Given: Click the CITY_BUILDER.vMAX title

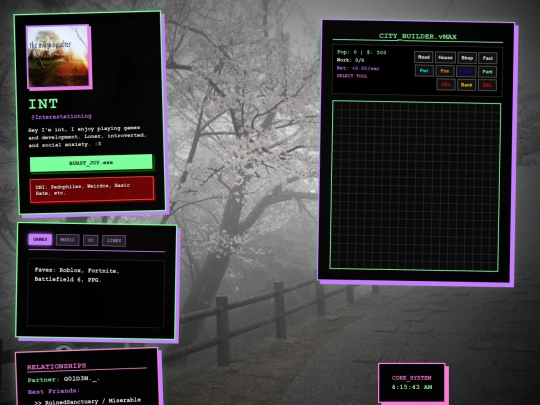Looking at the screenshot, I should click(x=417, y=36).
